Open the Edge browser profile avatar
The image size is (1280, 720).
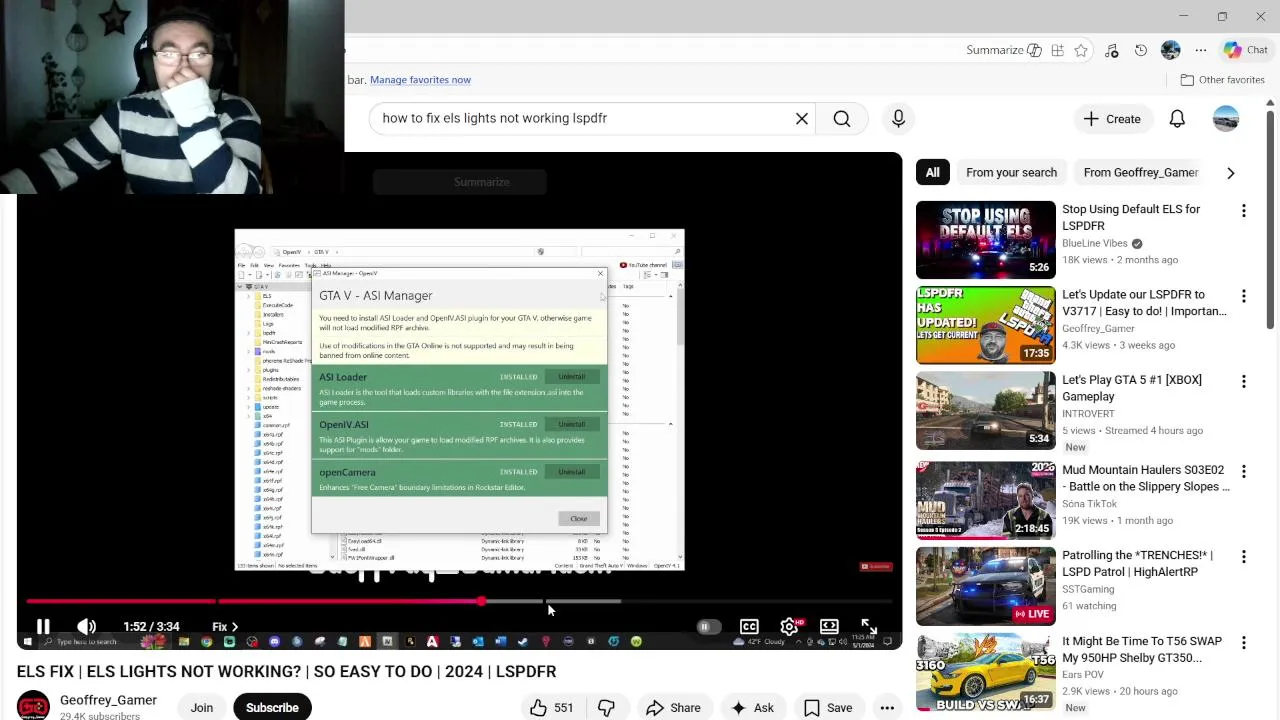pos(1171,50)
